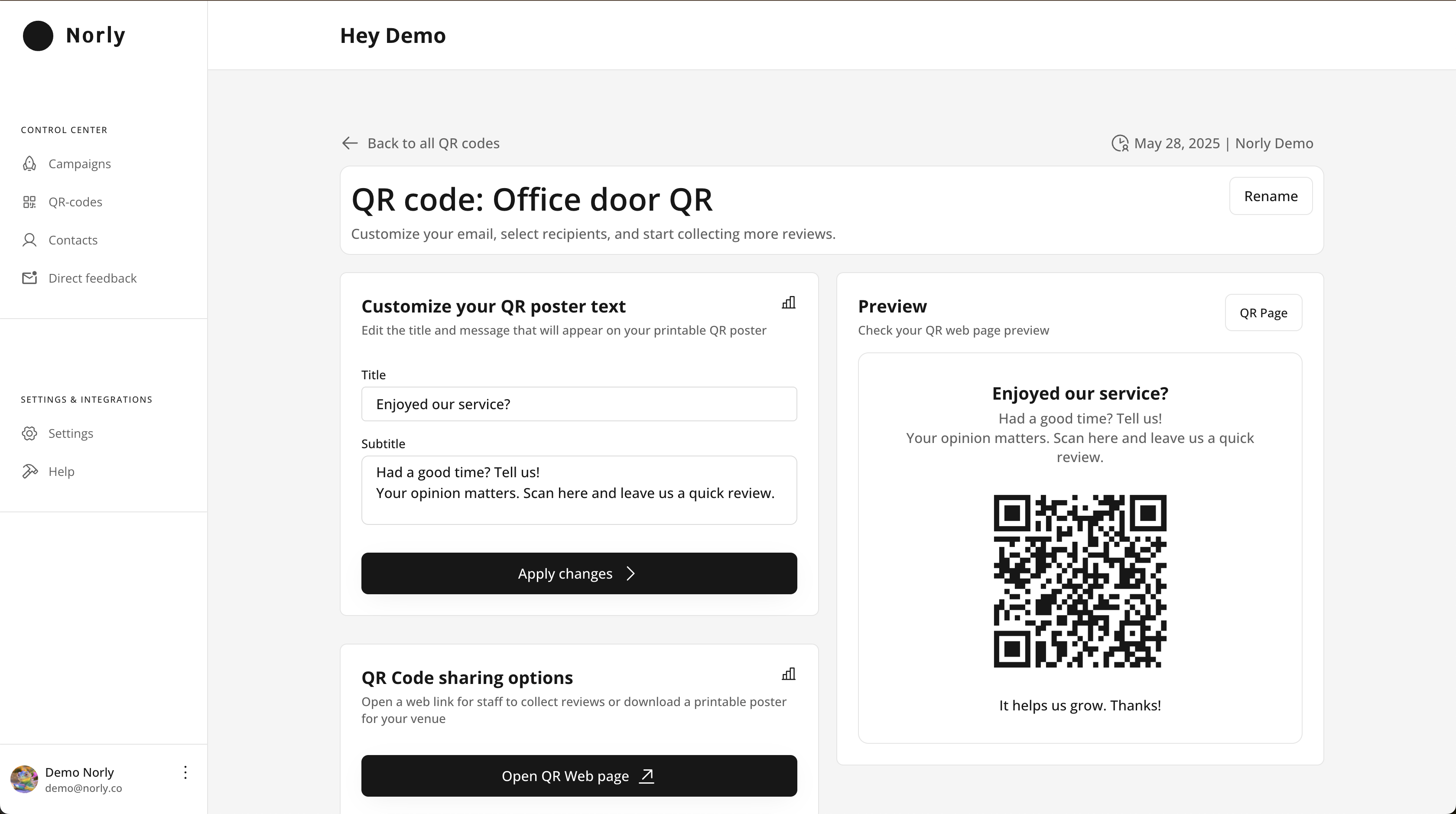Click the Norly logo circle

pyautogui.click(x=38, y=36)
